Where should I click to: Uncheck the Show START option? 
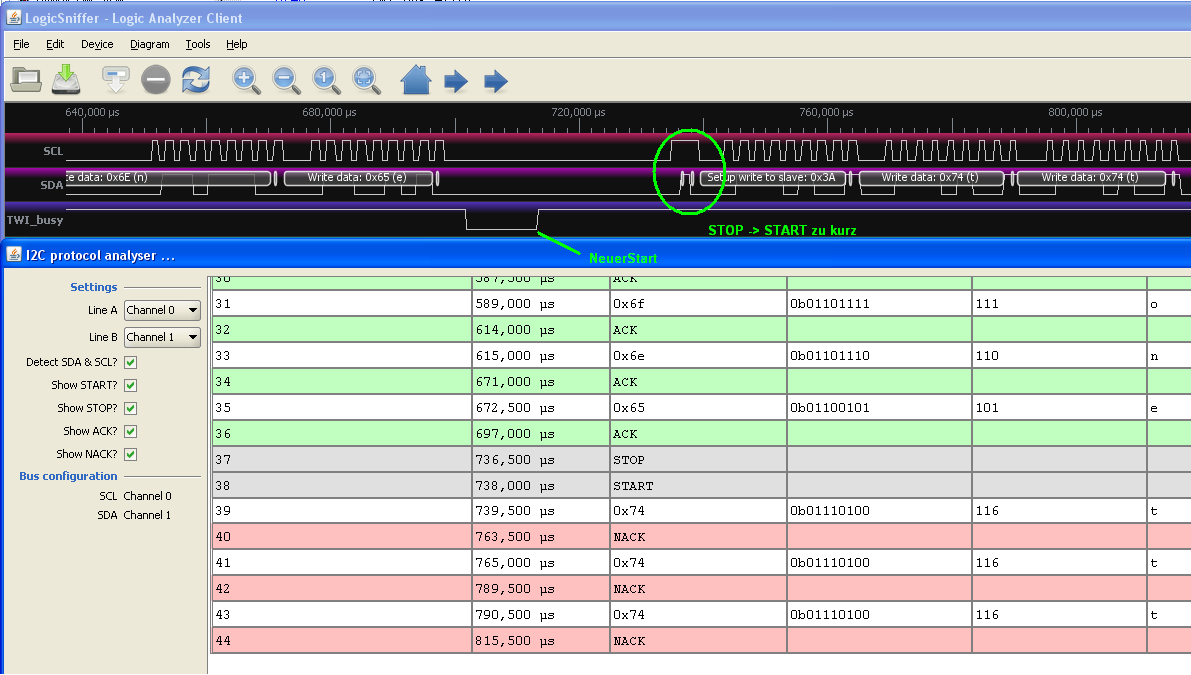(x=131, y=385)
